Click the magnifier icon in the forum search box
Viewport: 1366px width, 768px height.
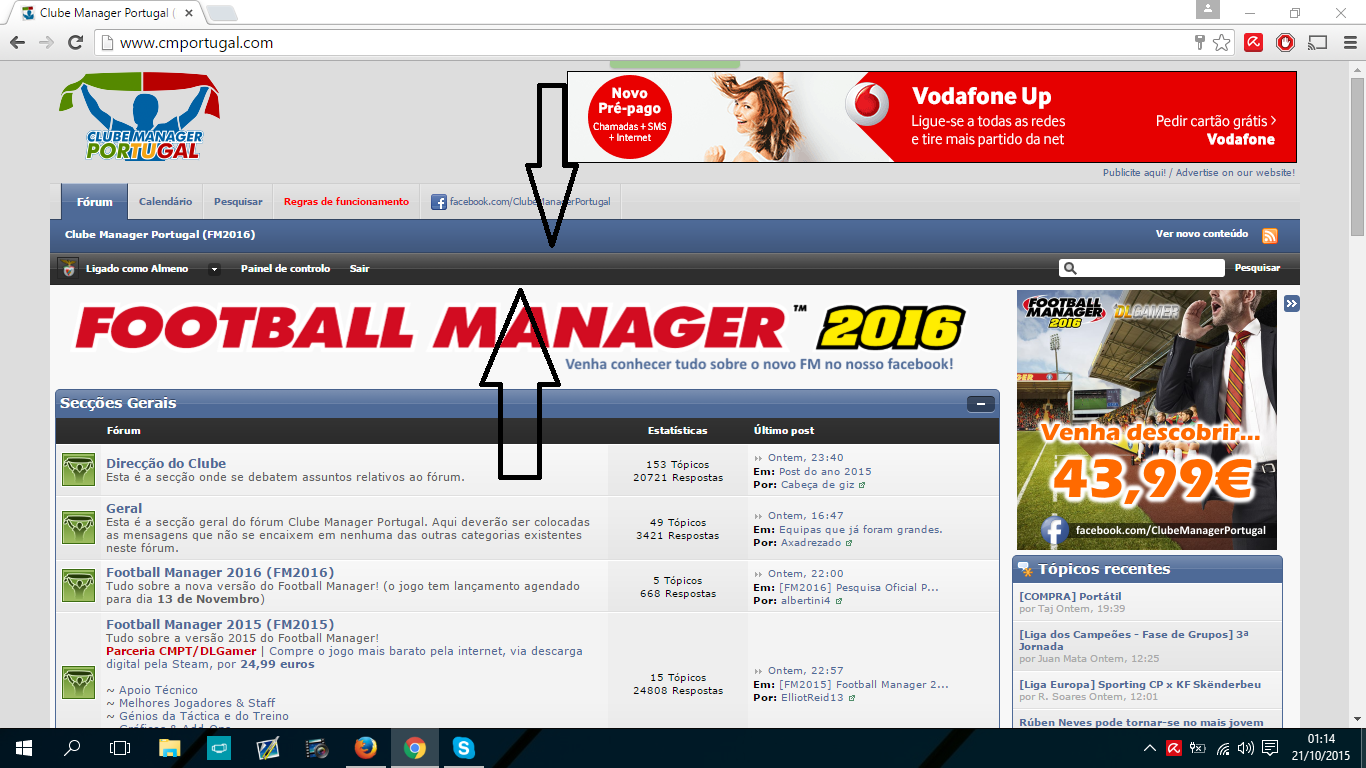pyautogui.click(x=1070, y=268)
